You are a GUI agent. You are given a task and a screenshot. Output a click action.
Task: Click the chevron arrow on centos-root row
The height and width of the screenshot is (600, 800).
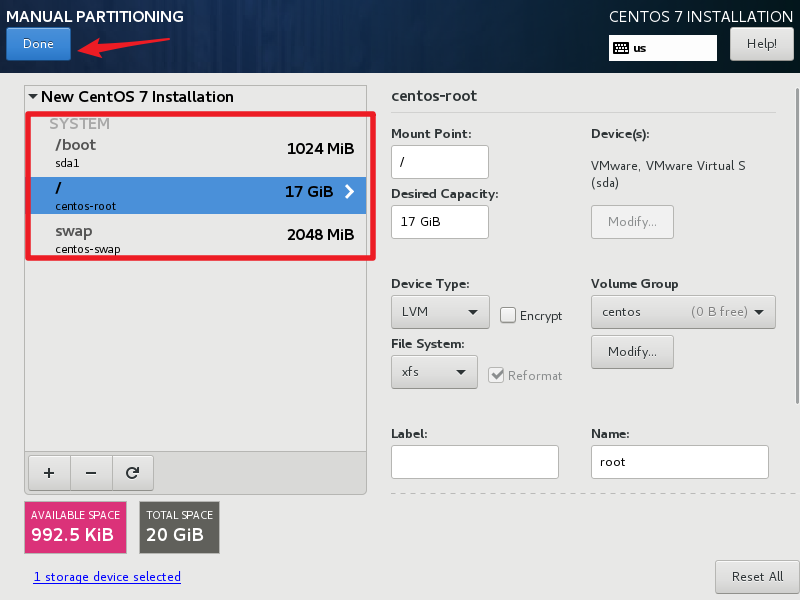point(349,191)
